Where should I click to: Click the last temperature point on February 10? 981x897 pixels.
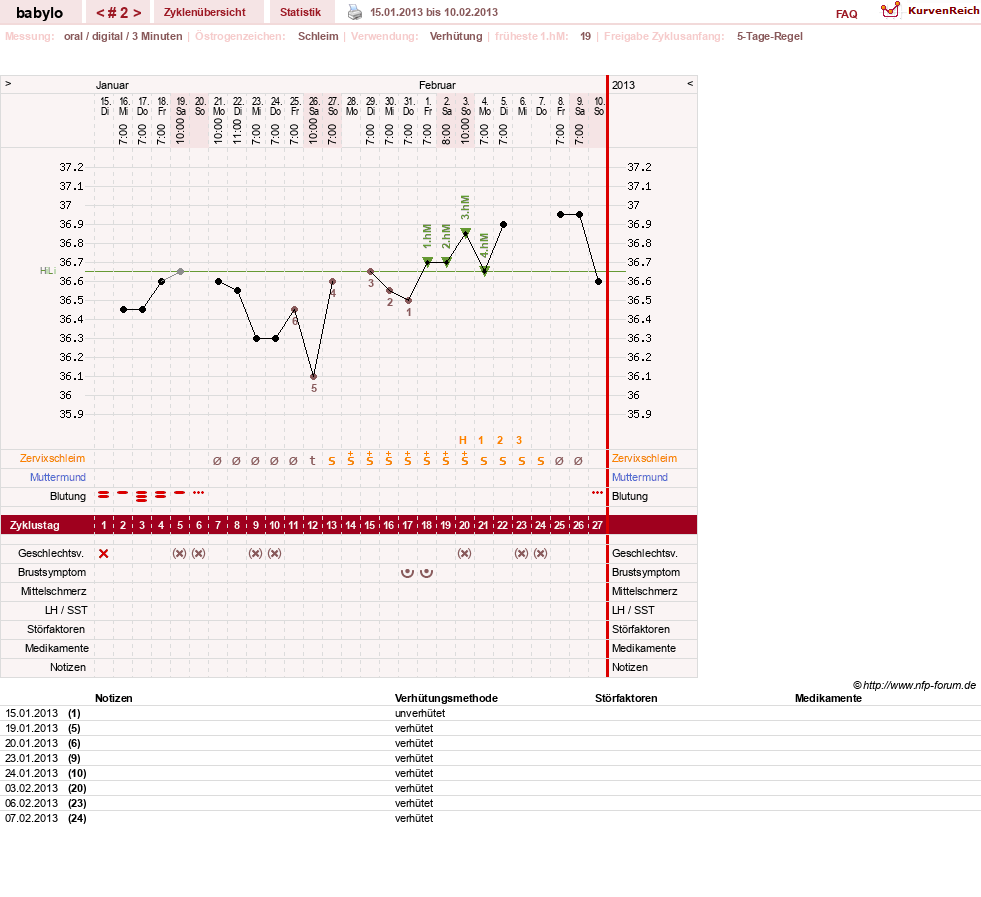click(x=599, y=281)
